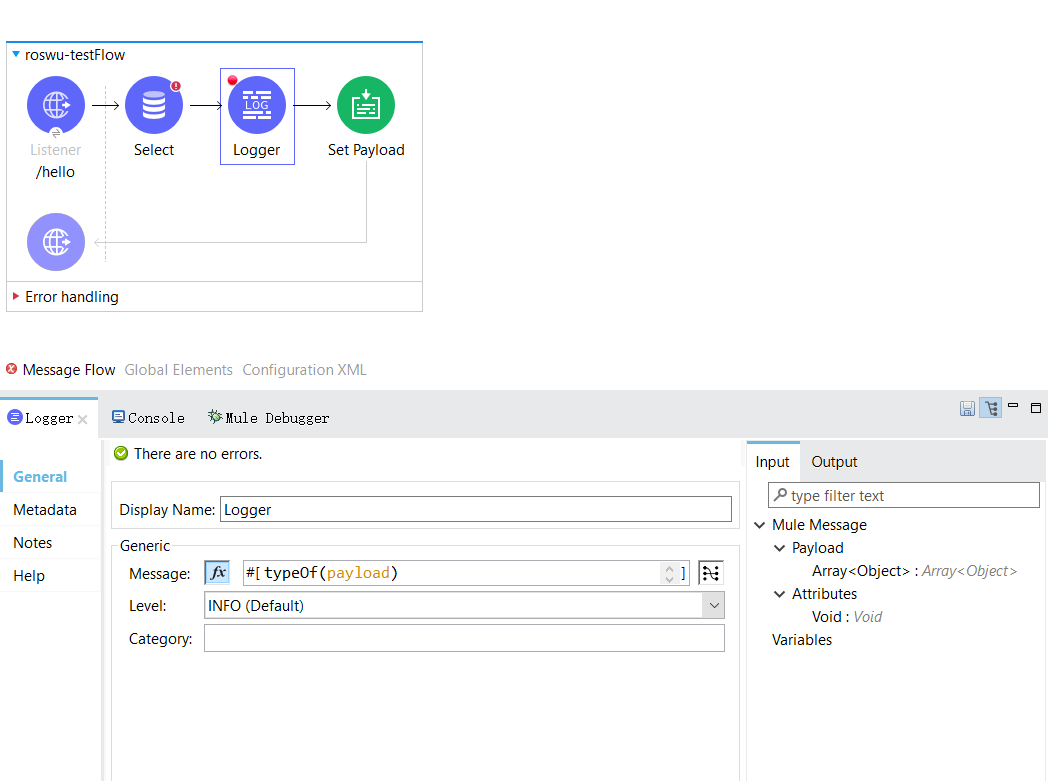The image size is (1048, 781).
Task: Switch to the Global Elements tab
Action: click(178, 369)
